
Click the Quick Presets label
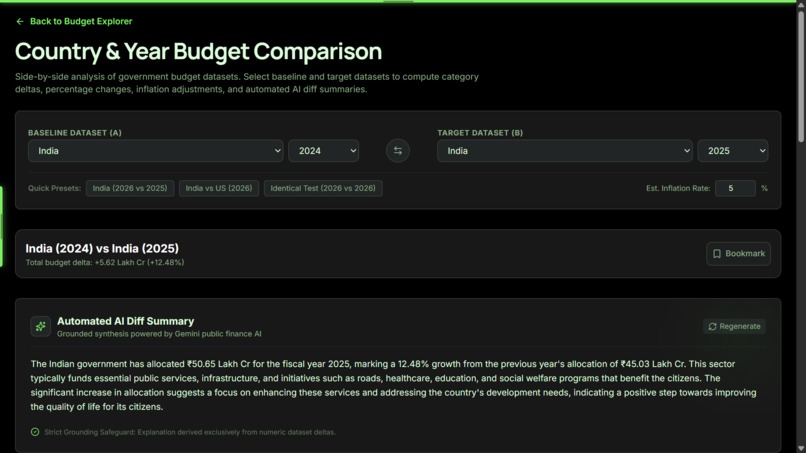(x=54, y=188)
